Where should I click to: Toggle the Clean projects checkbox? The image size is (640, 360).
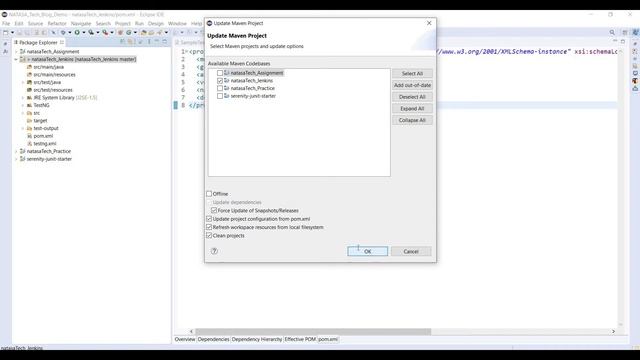pos(209,236)
